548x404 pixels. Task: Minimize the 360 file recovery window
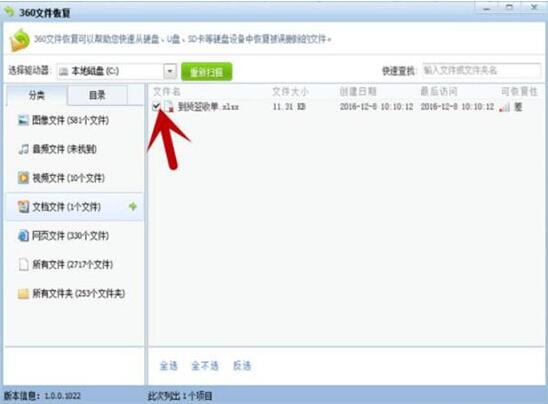click(x=486, y=8)
